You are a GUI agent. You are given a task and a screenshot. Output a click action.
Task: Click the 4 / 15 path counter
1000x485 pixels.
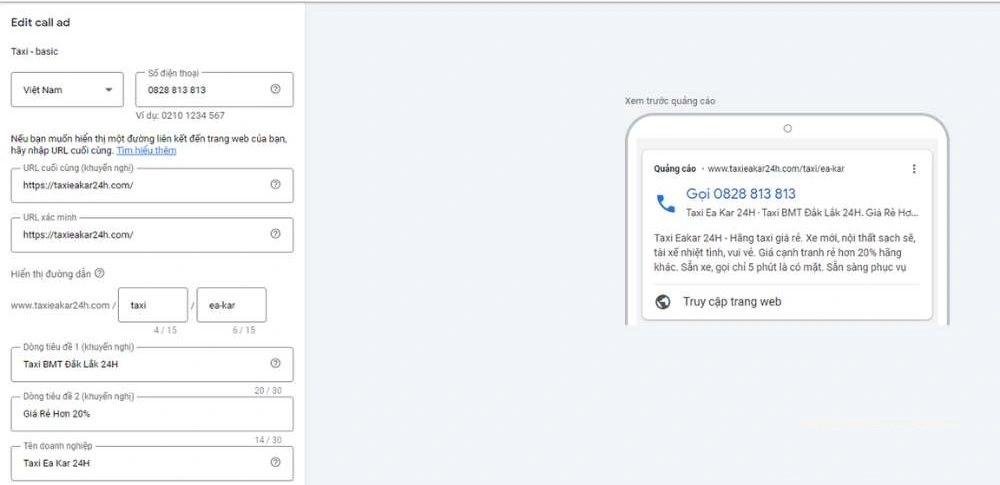point(165,330)
